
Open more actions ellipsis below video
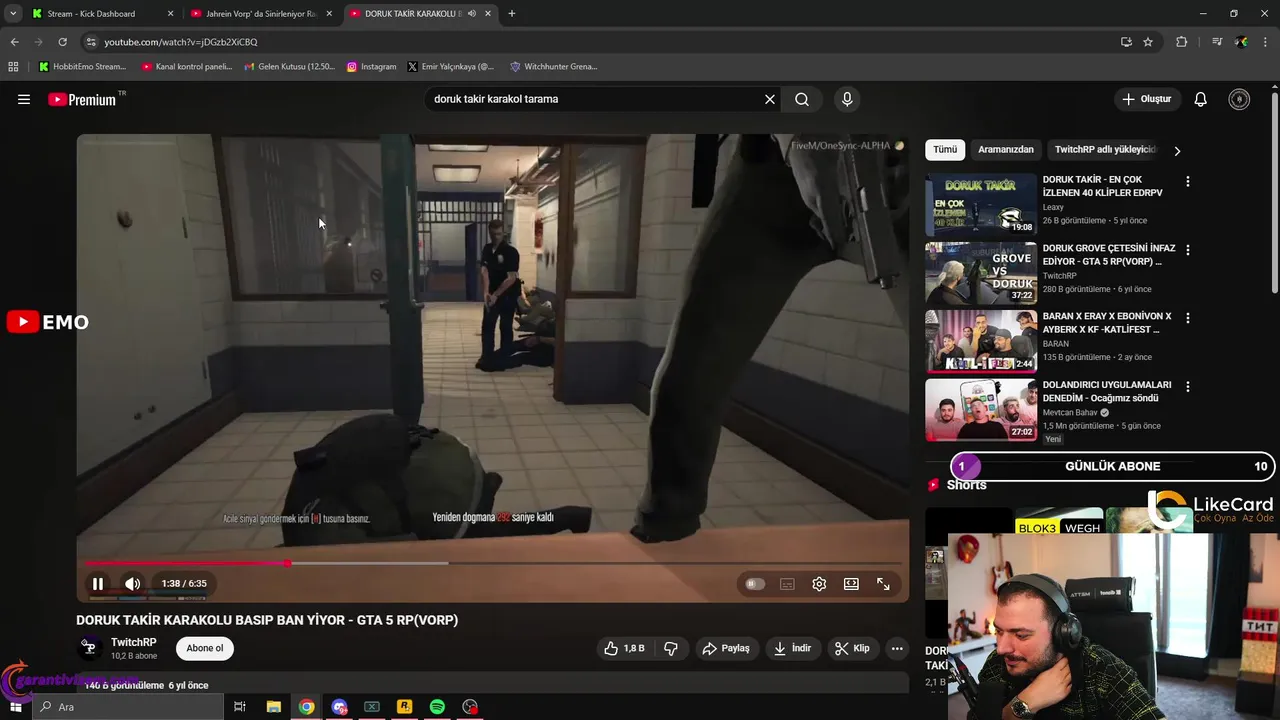(x=897, y=648)
